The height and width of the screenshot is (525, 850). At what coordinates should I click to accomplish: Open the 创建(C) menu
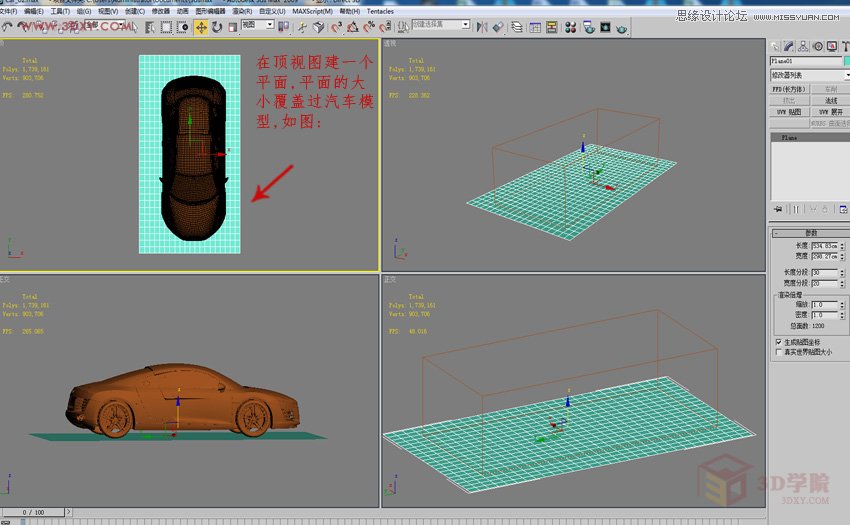pyautogui.click(x=135, y=11)
